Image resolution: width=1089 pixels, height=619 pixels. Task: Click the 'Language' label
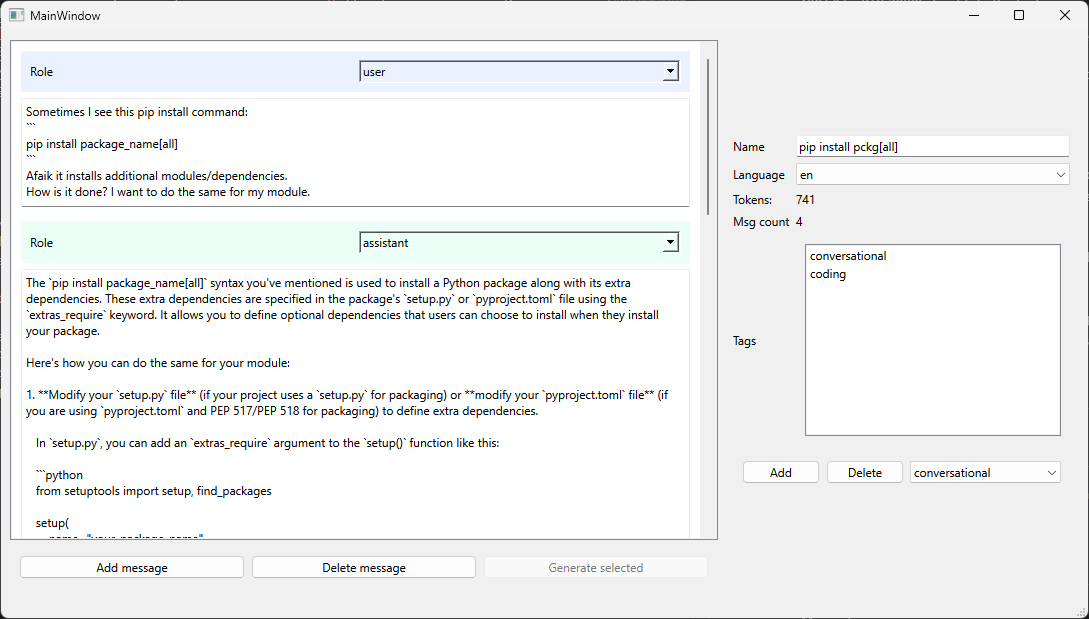point(758,175)
